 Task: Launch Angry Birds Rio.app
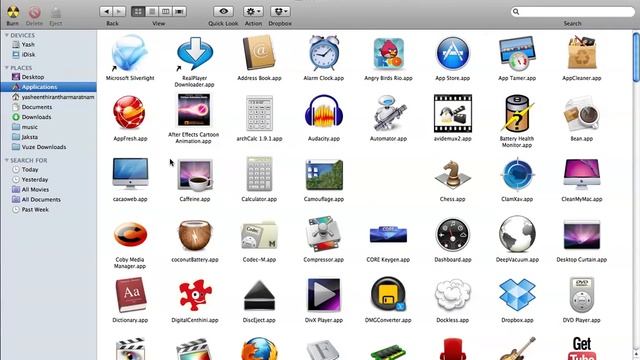point(389,53)
